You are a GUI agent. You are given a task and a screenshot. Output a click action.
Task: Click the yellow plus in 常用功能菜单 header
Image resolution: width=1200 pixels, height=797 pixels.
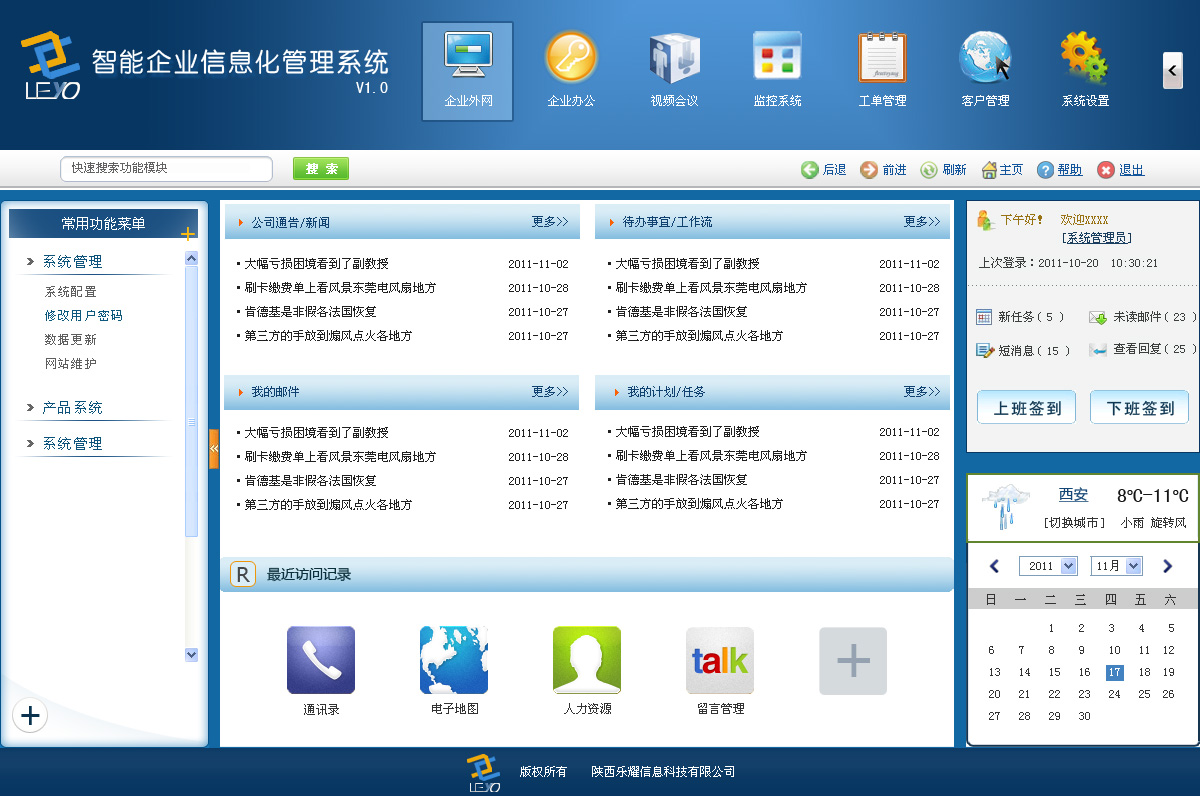tap(188, 234)
